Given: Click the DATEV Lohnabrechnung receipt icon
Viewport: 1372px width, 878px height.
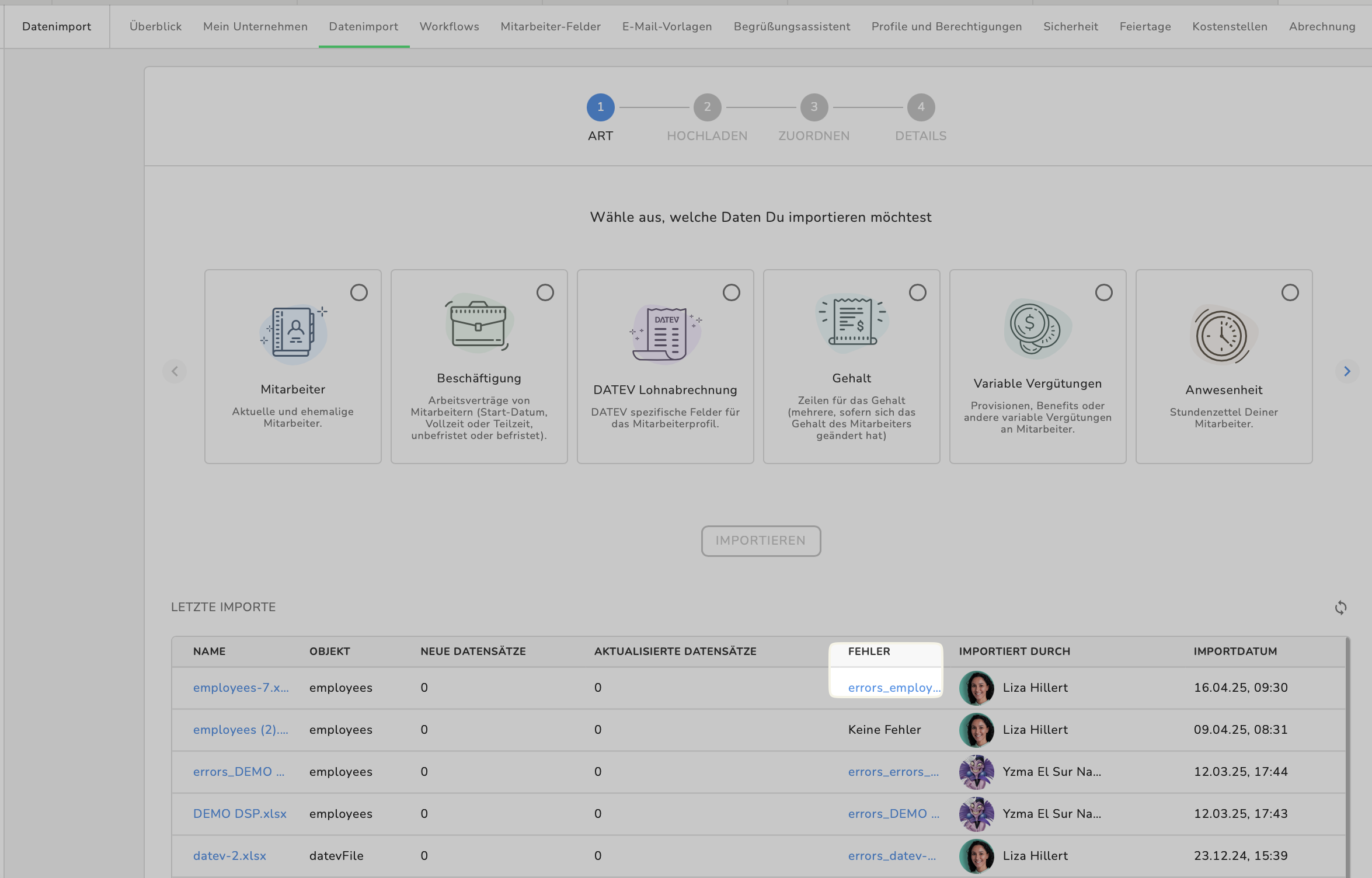Looking at the screenshot, I should tap(666, 333).
